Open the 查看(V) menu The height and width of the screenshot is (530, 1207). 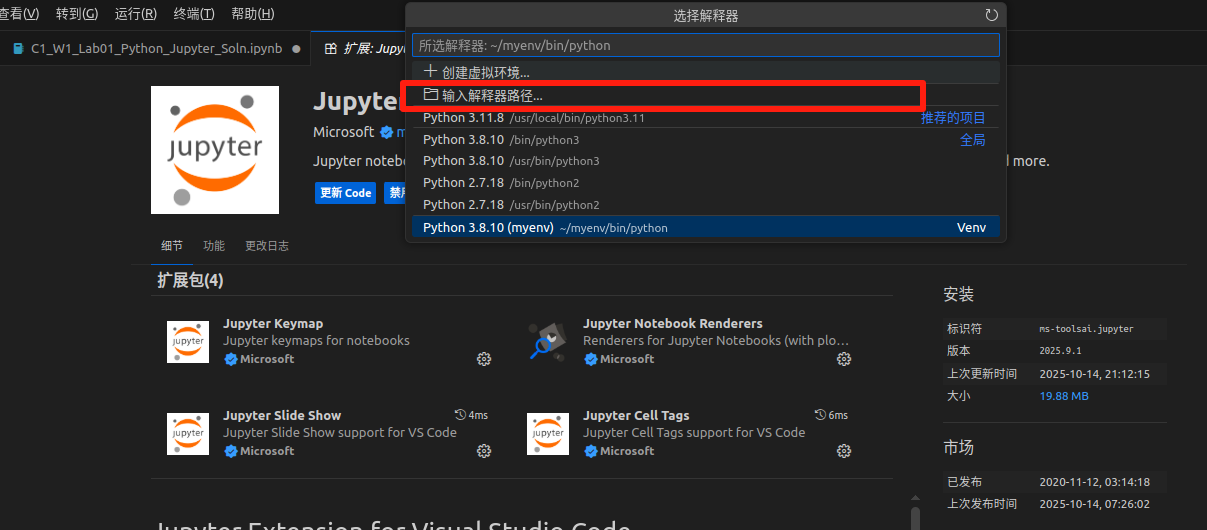tap(19, 14)
